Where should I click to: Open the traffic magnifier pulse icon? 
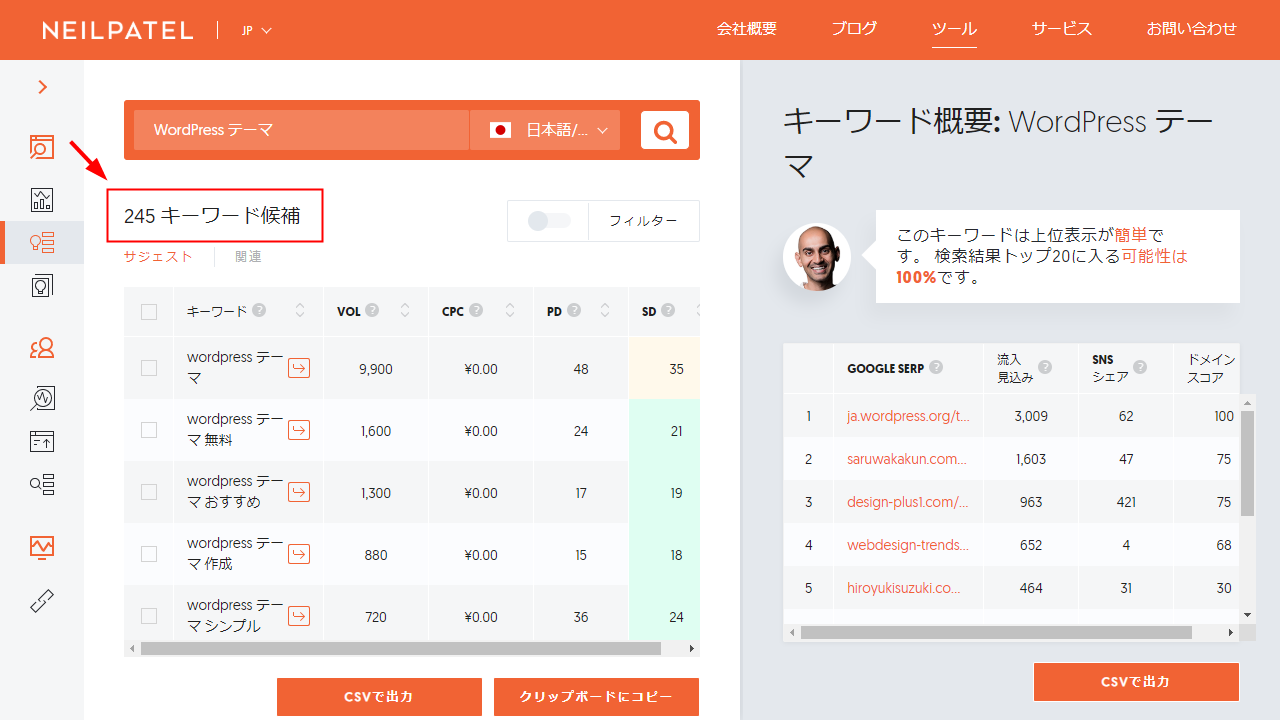(x=42, y=398)
